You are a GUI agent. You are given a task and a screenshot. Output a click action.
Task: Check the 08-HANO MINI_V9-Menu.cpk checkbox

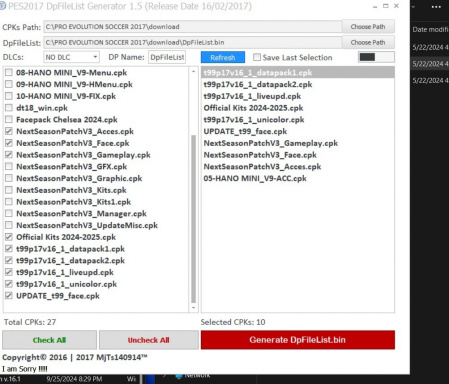[9, 73]
